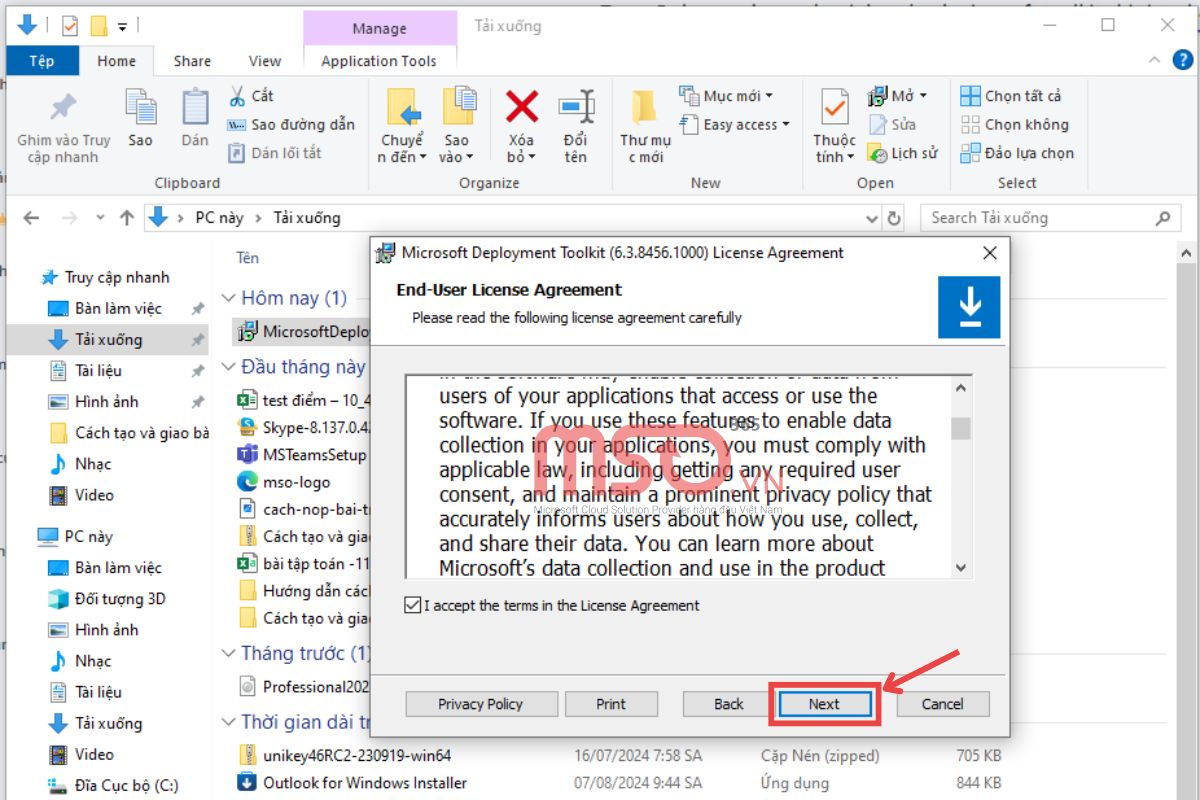
Task: Click the Thư mục mới folder icon
Action: click(x=645, y=107)
